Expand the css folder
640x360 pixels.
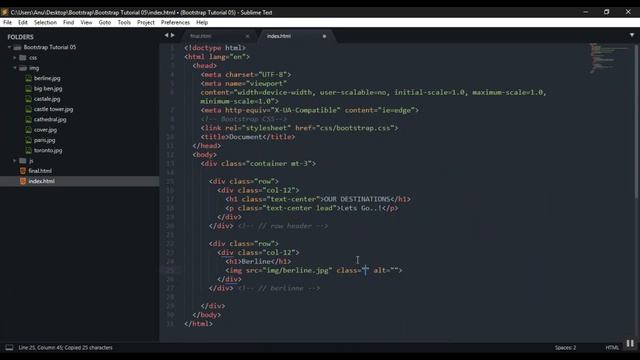coord(15,58)
